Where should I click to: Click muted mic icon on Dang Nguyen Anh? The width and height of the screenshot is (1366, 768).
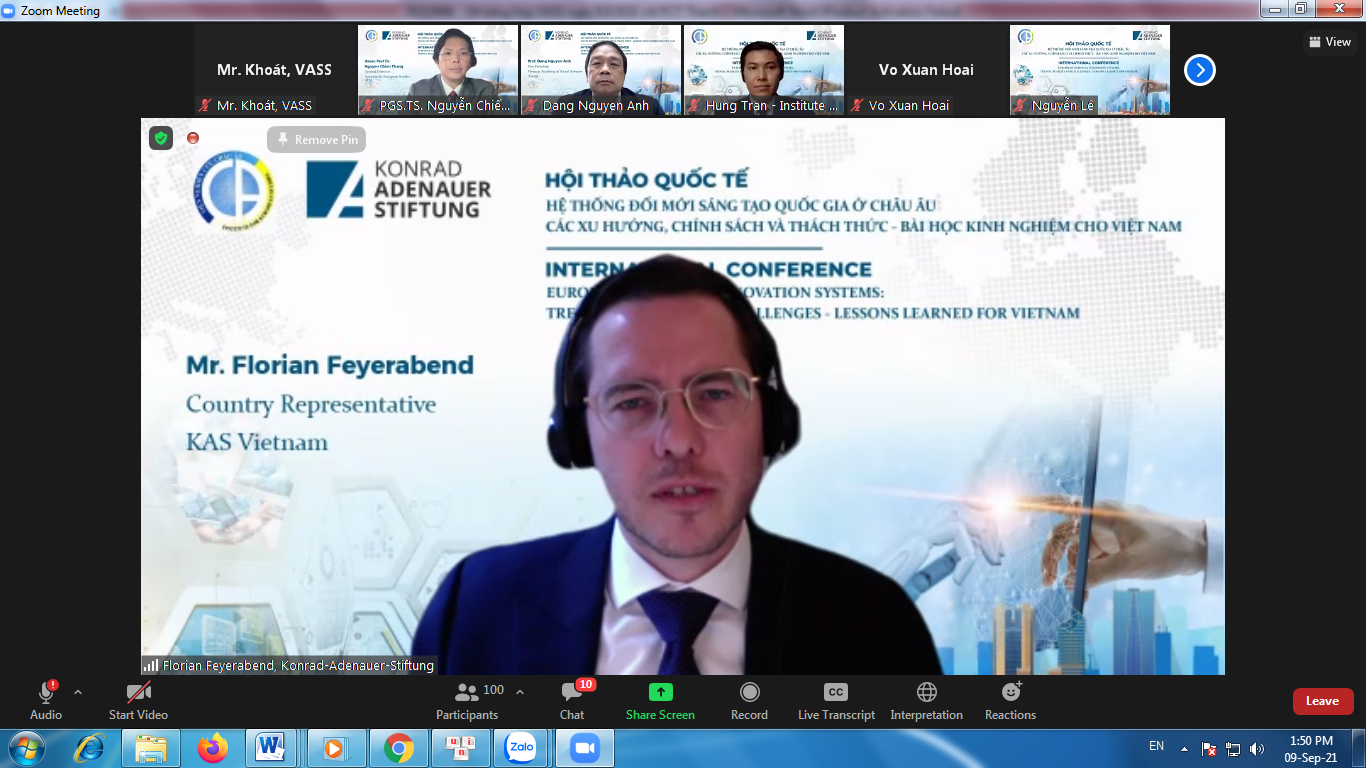click(532, 105)
